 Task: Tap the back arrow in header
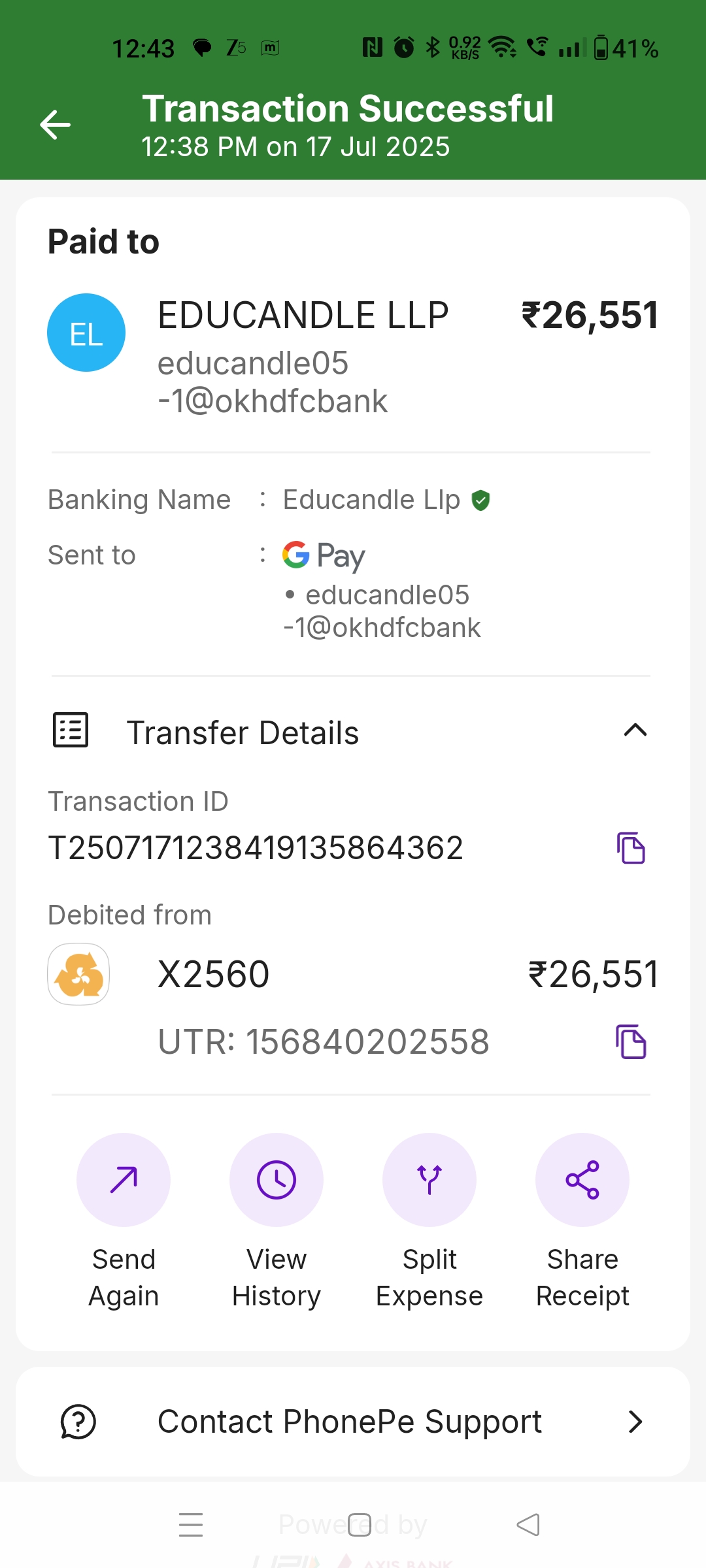(x=56, y=125)
